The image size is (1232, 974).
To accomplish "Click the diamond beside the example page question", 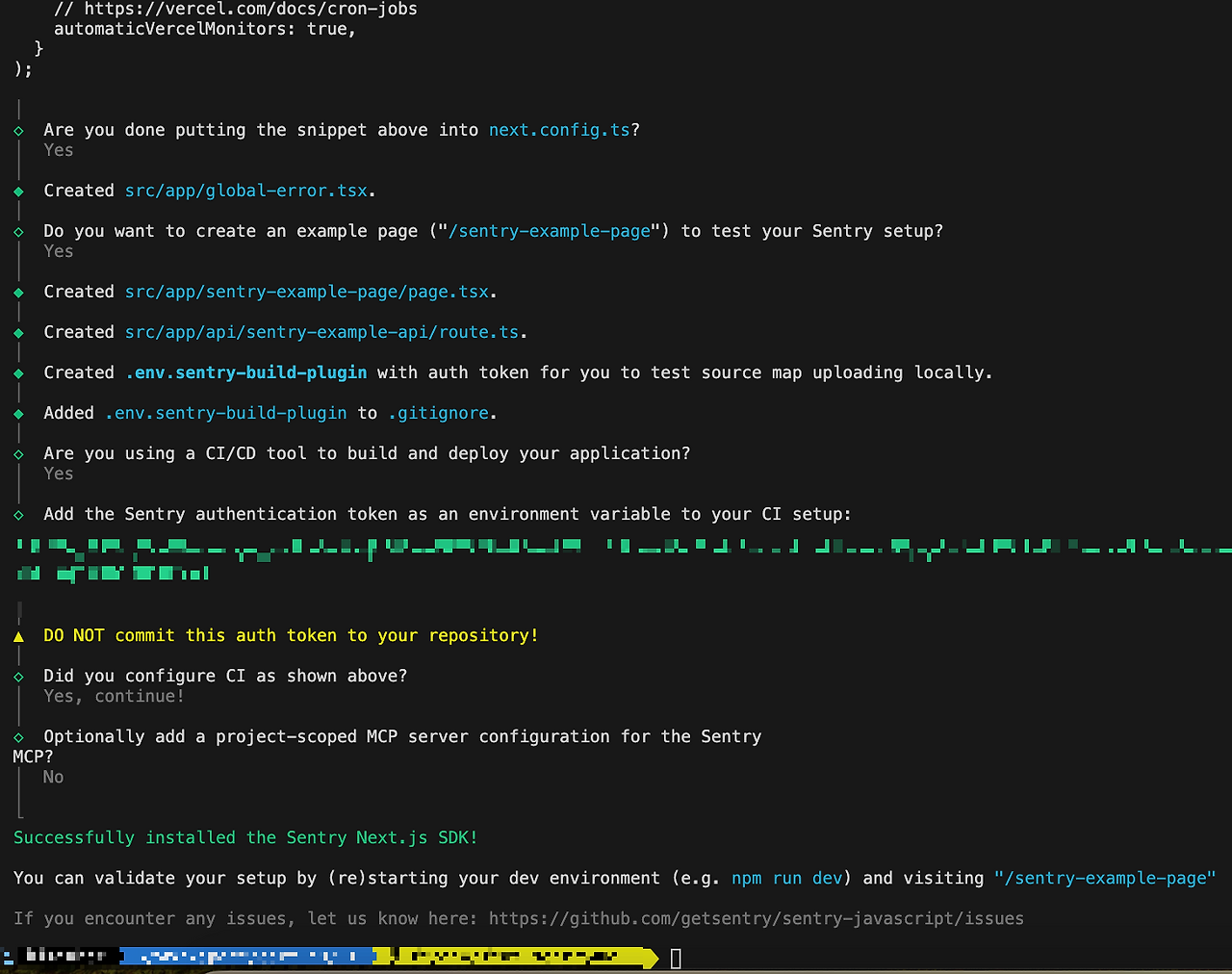I will point(18,231).
